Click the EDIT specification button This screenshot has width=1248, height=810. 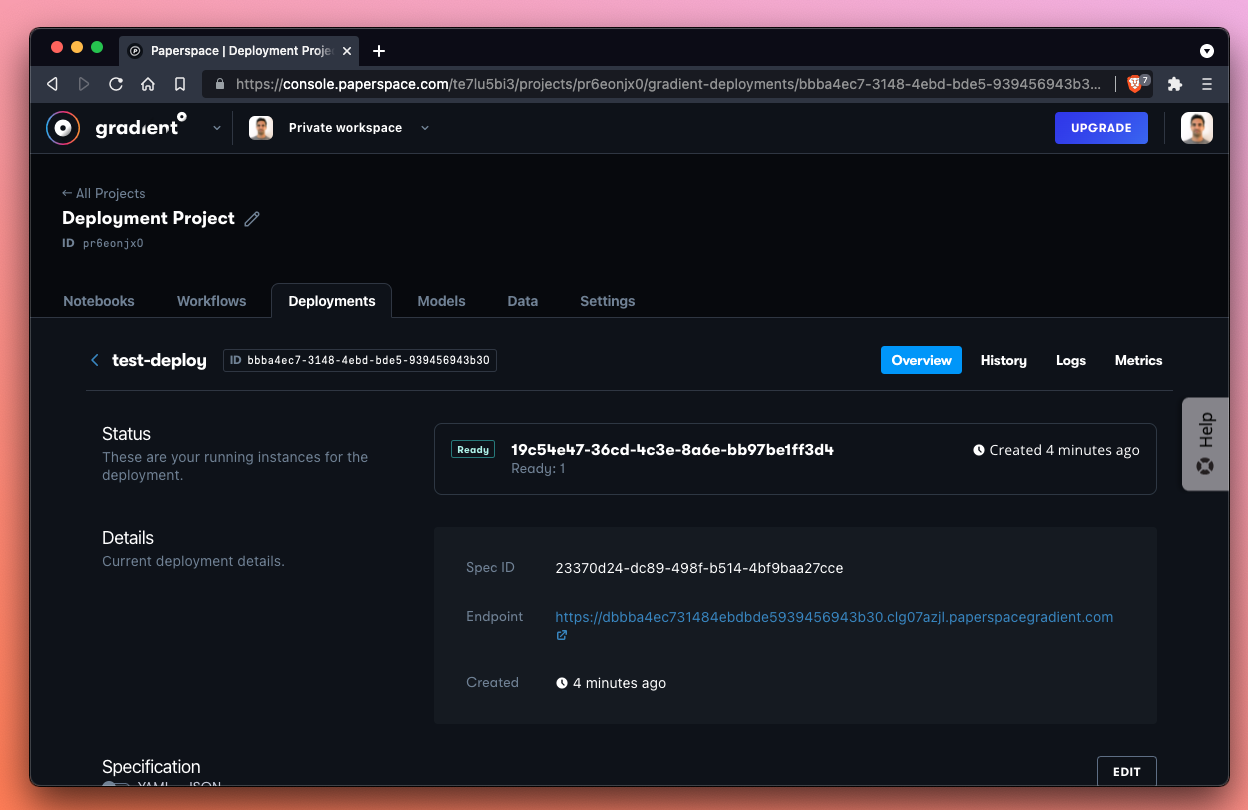pos(1126,771)
